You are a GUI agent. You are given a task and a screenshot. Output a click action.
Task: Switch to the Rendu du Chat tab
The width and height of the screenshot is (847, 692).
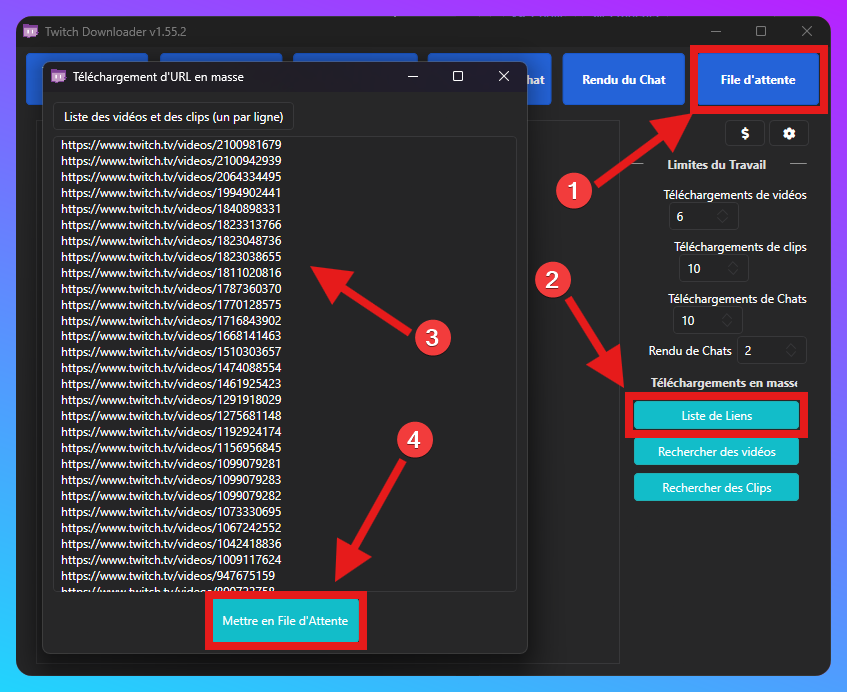[623, 78]
